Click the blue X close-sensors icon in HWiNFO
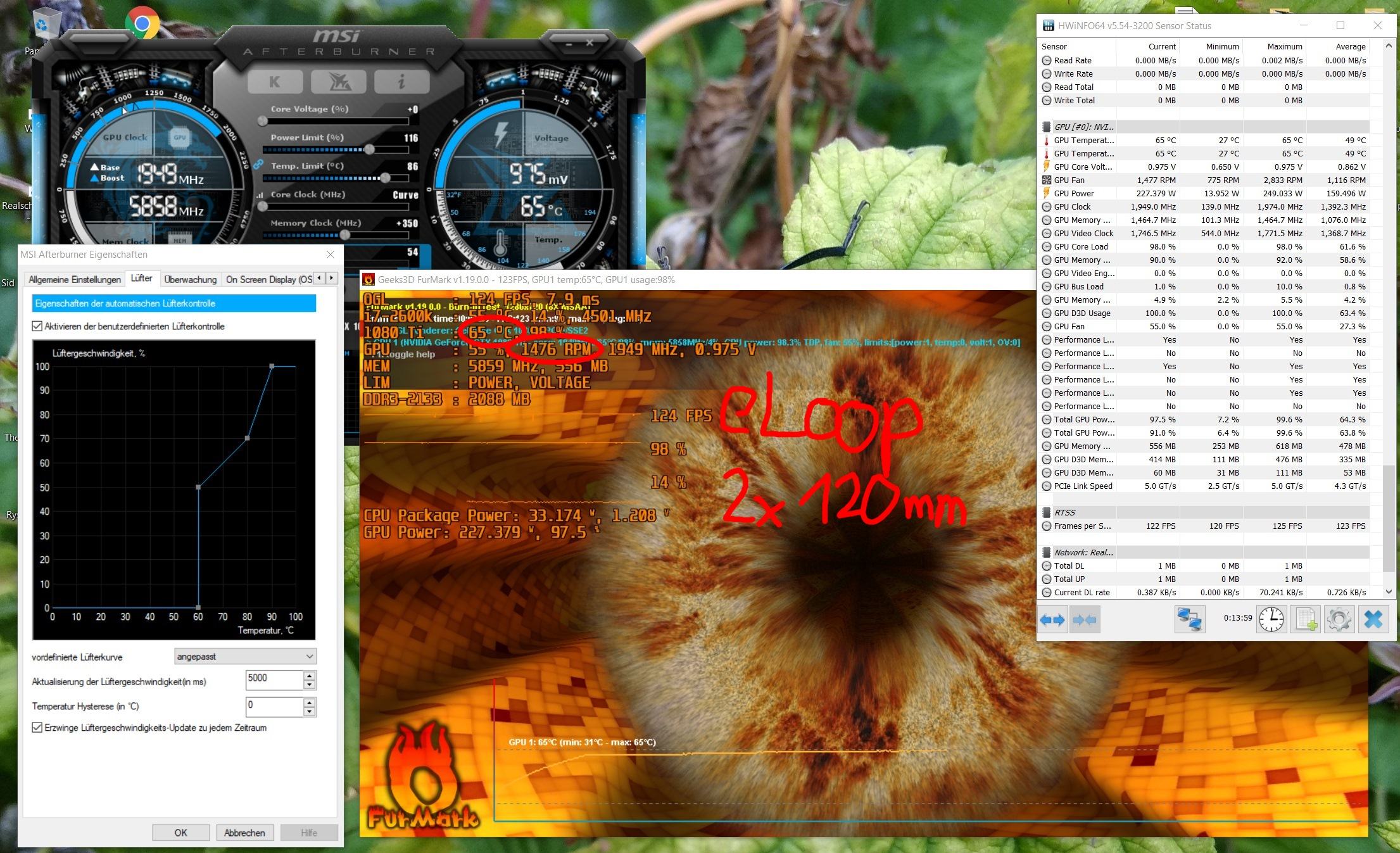The image size is (1400, 853). [x=1373, y=619]
